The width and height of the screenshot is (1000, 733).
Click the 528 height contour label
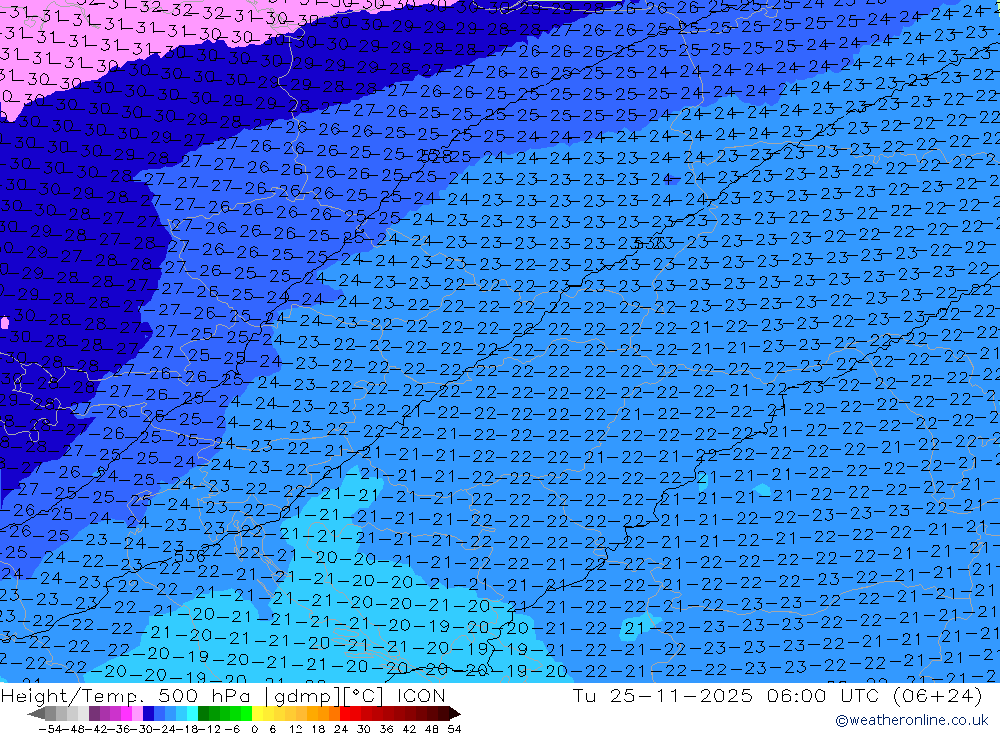pos(436,156)
